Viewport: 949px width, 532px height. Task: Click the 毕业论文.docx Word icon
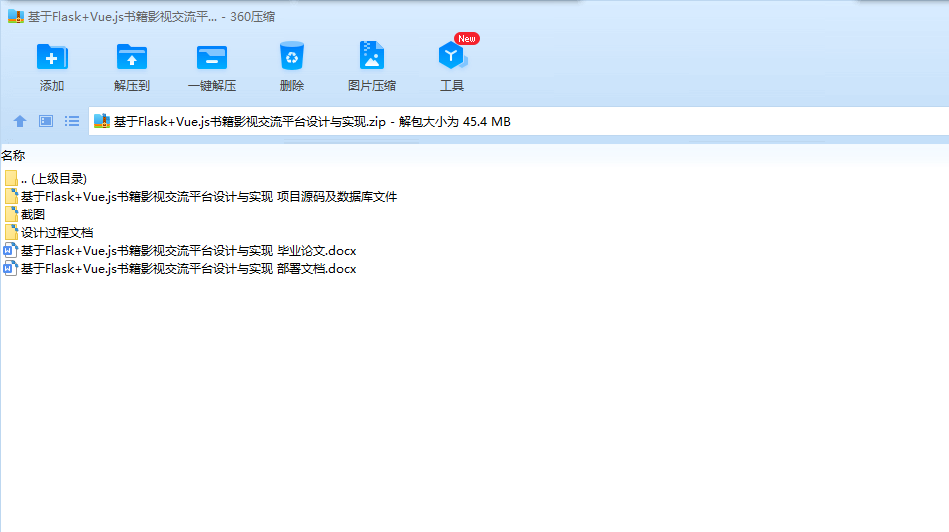(x=10, y=251)
